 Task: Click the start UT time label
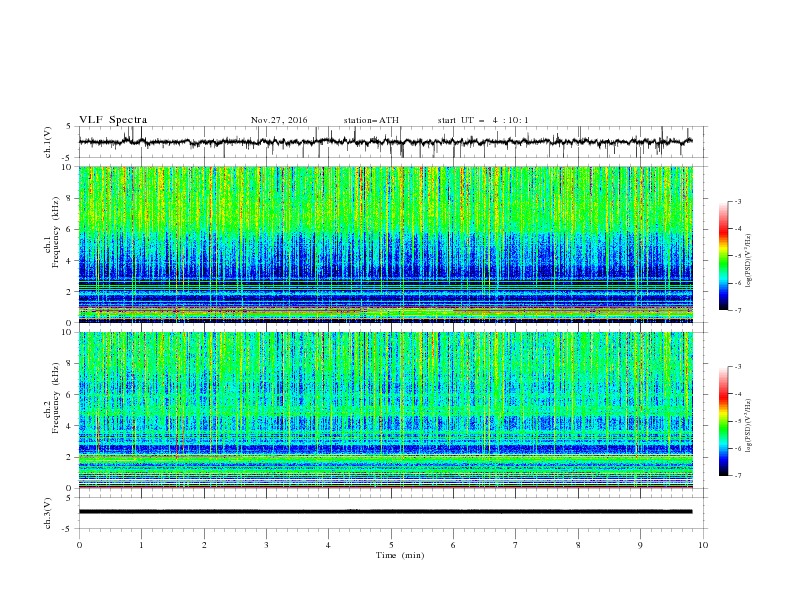[x=483, y=120]
